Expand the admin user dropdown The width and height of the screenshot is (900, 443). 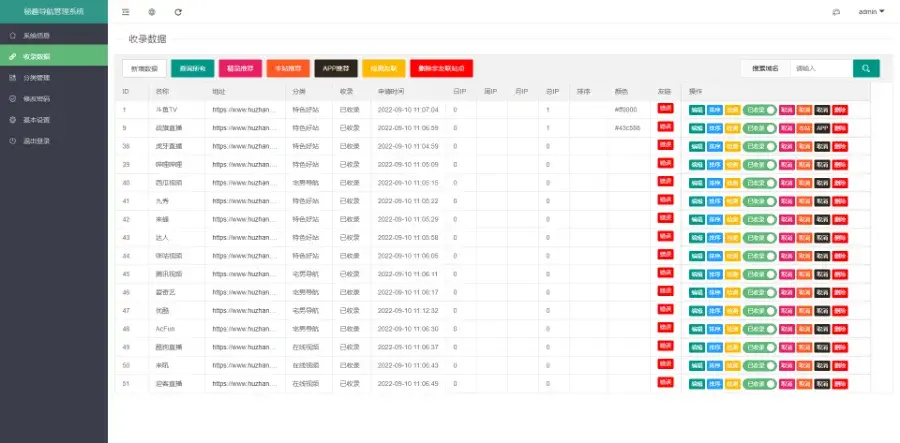pos(871,11)
